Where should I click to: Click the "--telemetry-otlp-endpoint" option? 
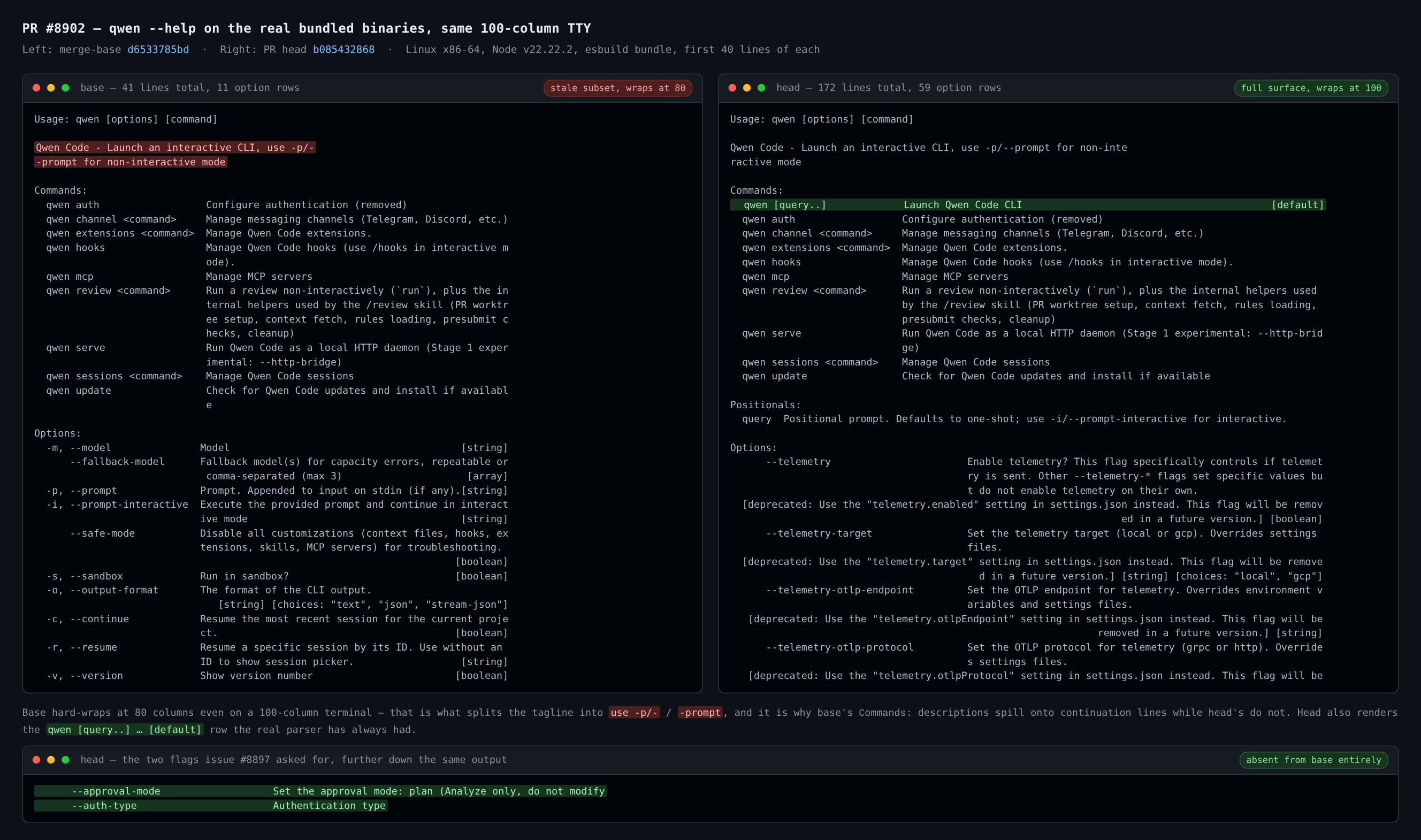(840, 590)
